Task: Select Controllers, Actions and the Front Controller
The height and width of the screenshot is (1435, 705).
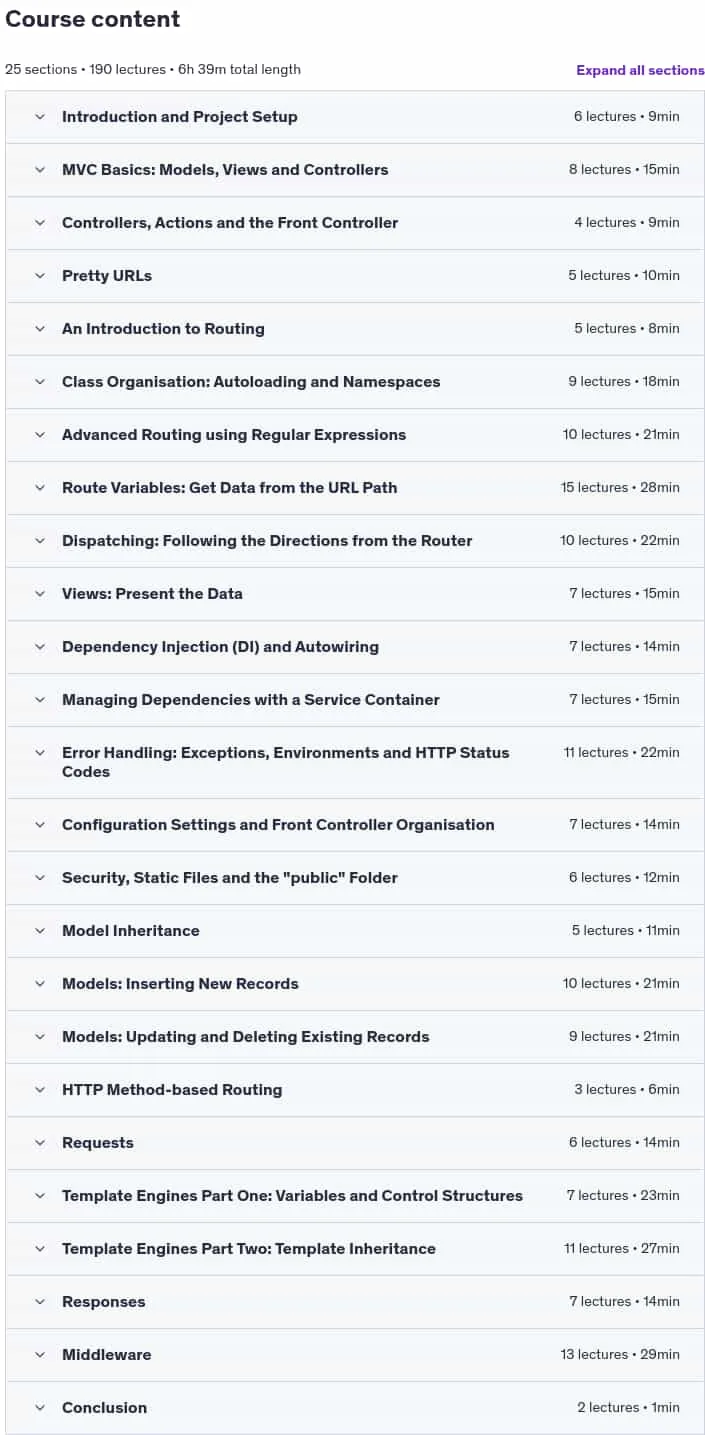Action: 230,223
